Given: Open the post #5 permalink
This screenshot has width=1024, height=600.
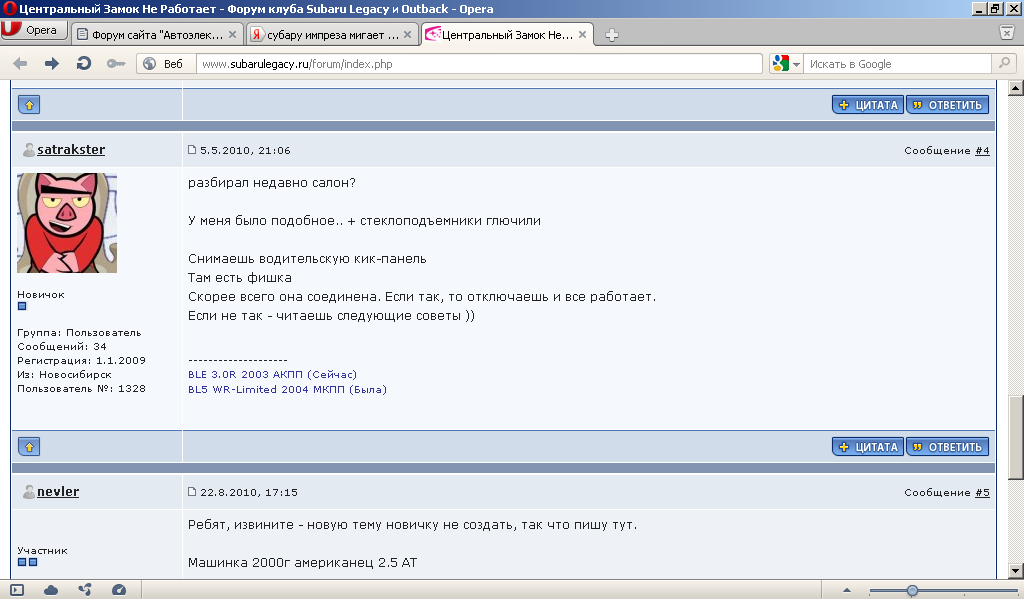Looking at the screenshot, I should [982, 492].
